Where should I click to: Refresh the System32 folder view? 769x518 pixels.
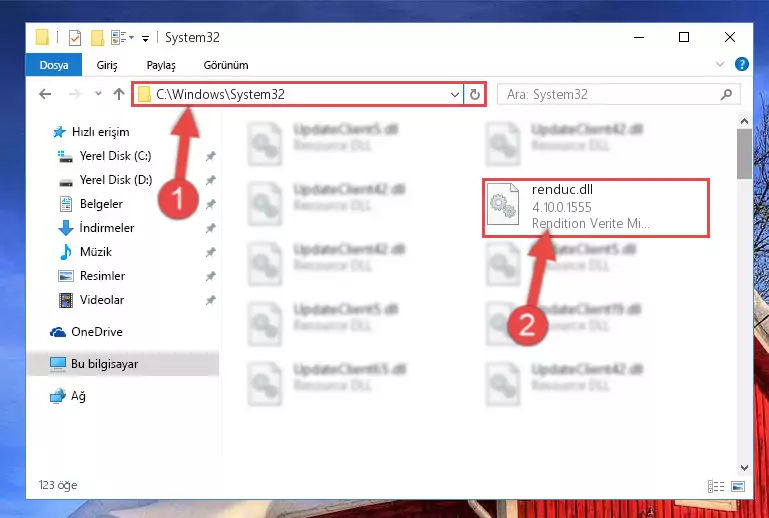pyautogui.click(x=475, y=94)
